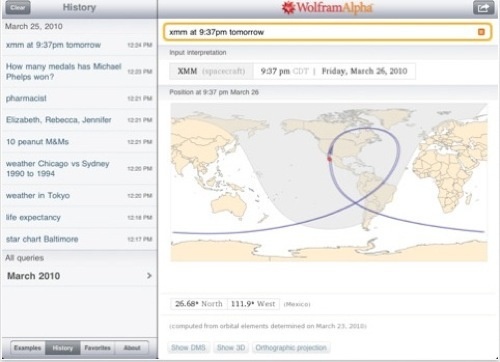Clear the history list

tap(18, 8)
